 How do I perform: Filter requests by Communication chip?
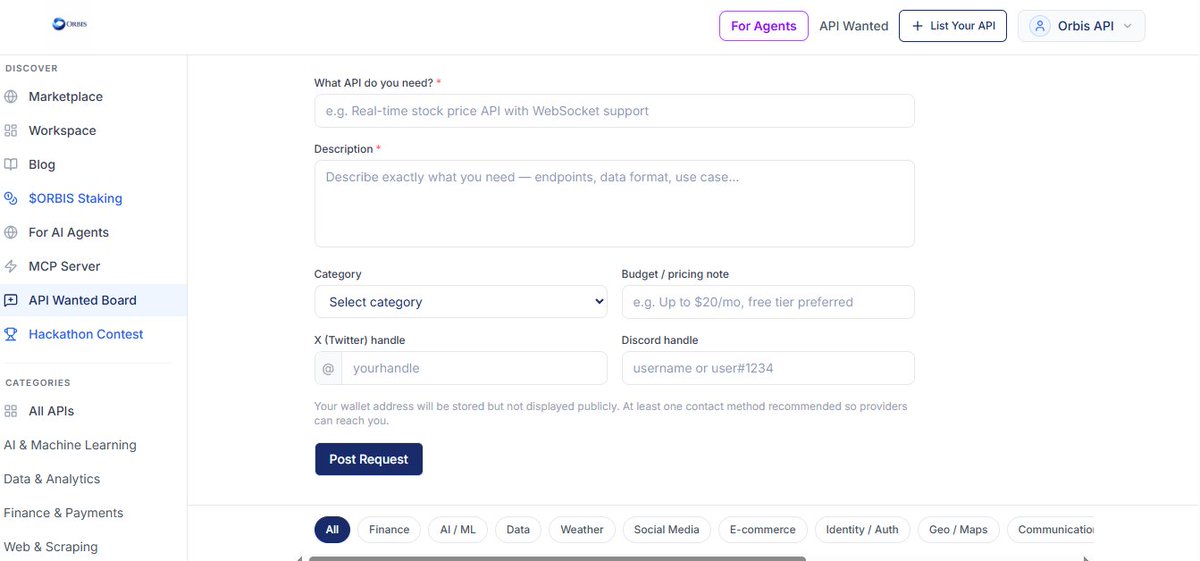click(x=1051, y=530)
